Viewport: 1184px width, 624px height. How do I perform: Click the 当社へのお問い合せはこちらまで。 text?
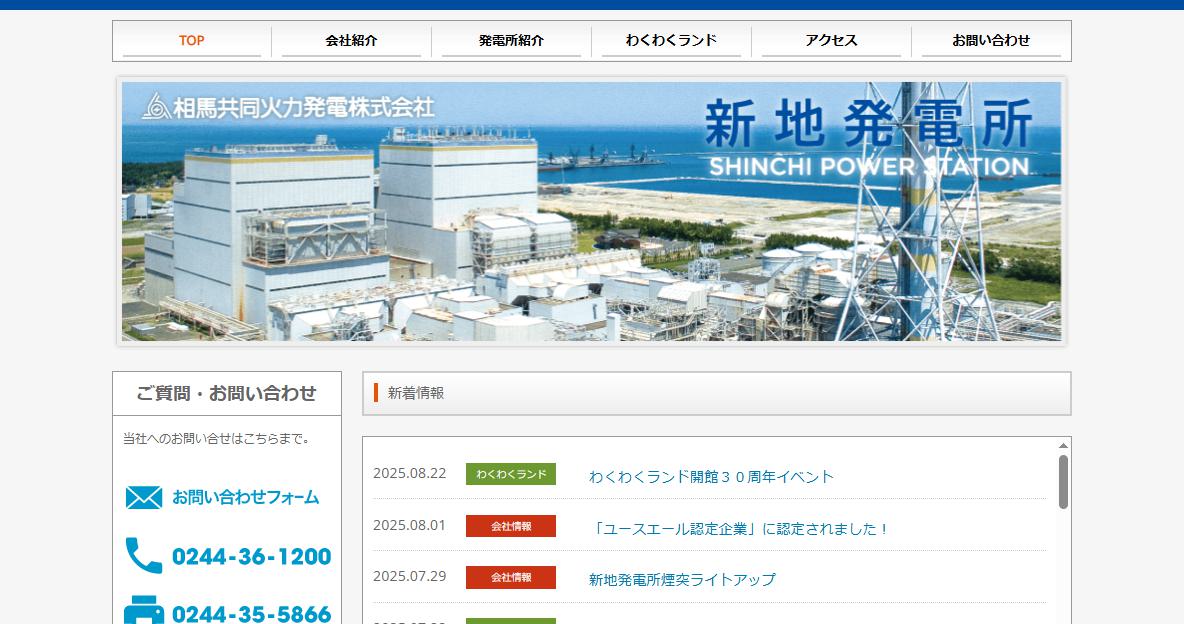point(217,439)
